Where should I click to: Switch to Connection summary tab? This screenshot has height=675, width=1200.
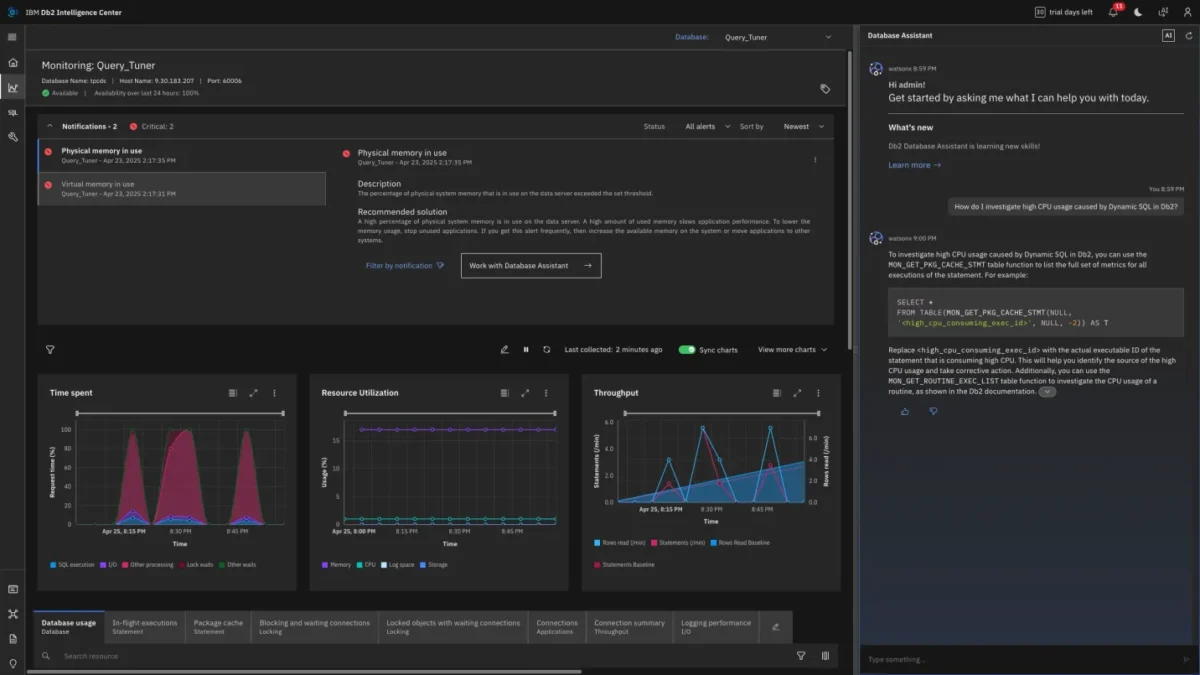point(629,627)
